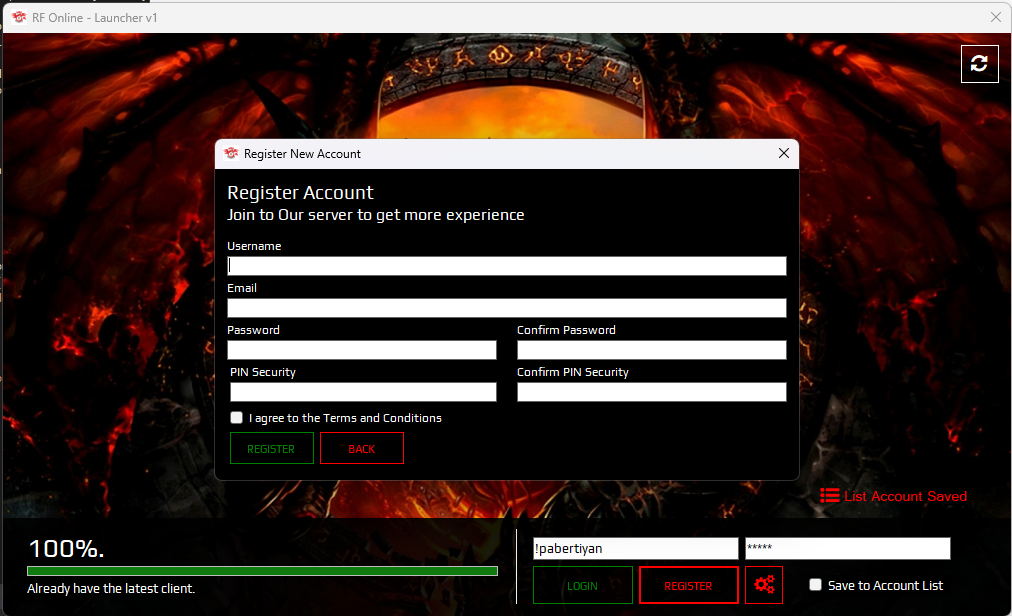Focus the PIN Security input box

(363, 392)
